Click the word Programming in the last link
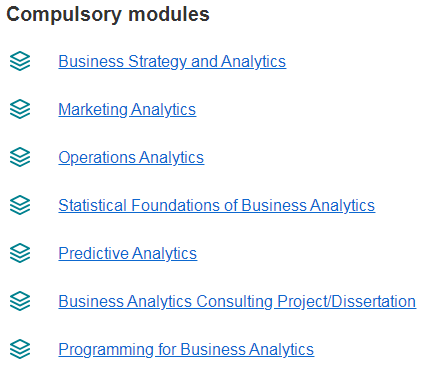431x375 pixels. pos(106,350)
